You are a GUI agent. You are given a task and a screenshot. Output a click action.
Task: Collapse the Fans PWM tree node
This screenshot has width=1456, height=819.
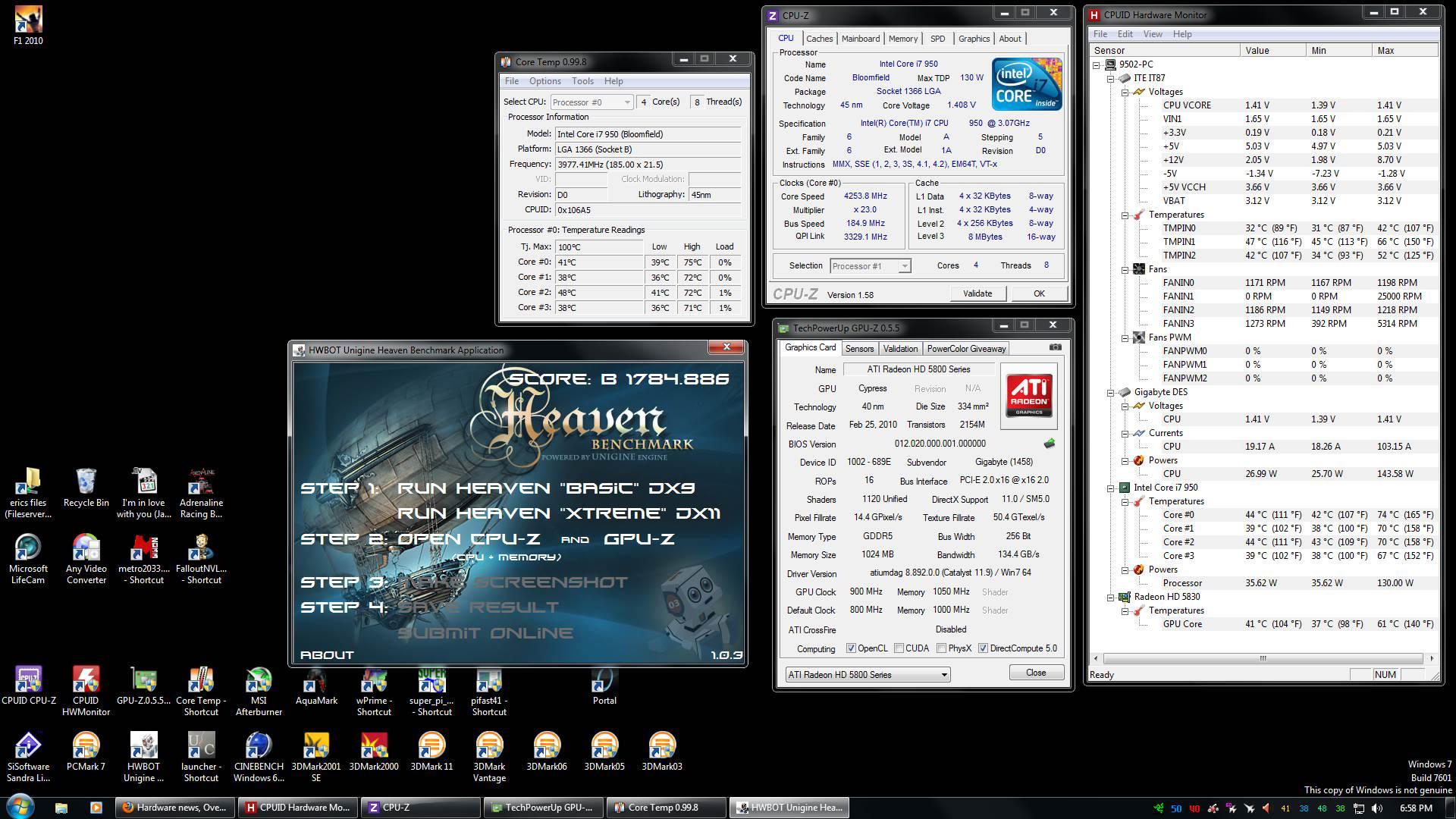tap(1125, 337)
